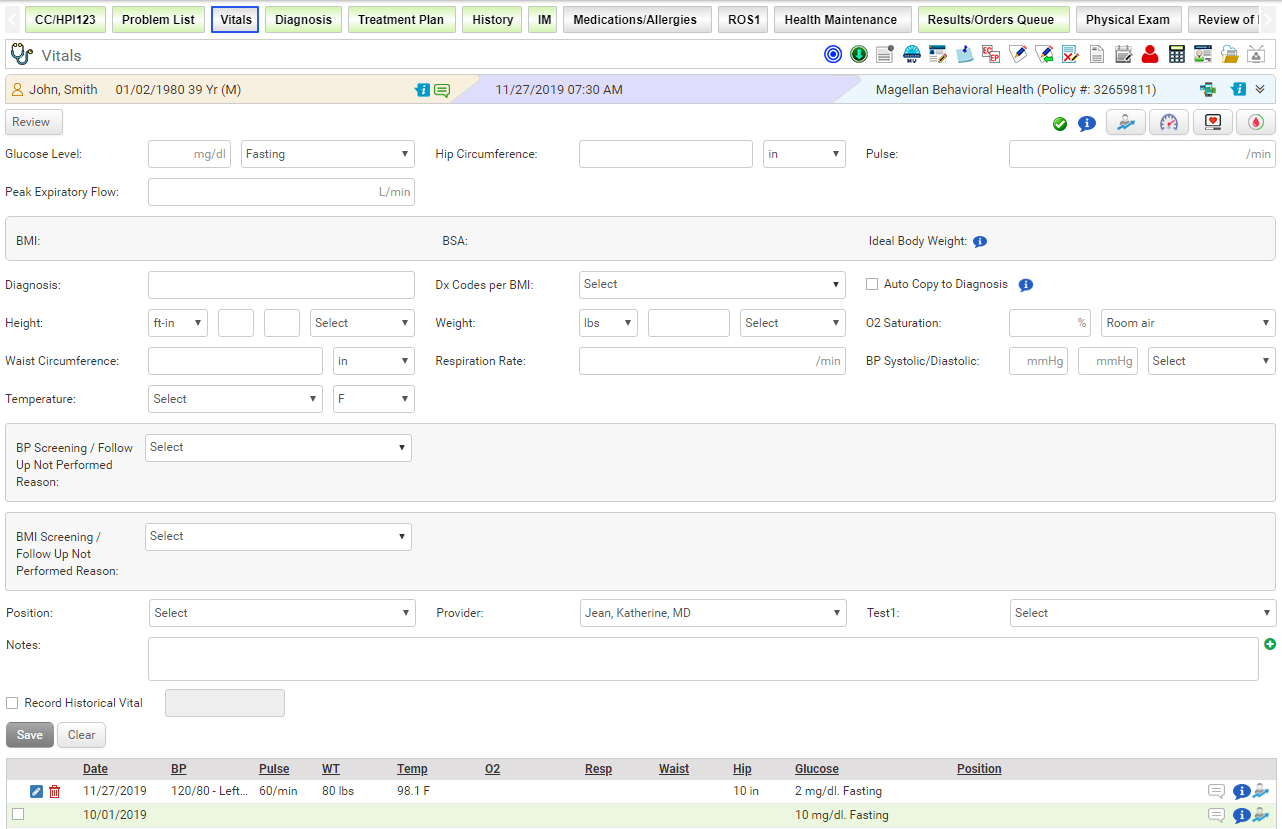Delete the 11/27/2019 vitals record
Viewport: 1282px width, 829px height.
[54, 791]
